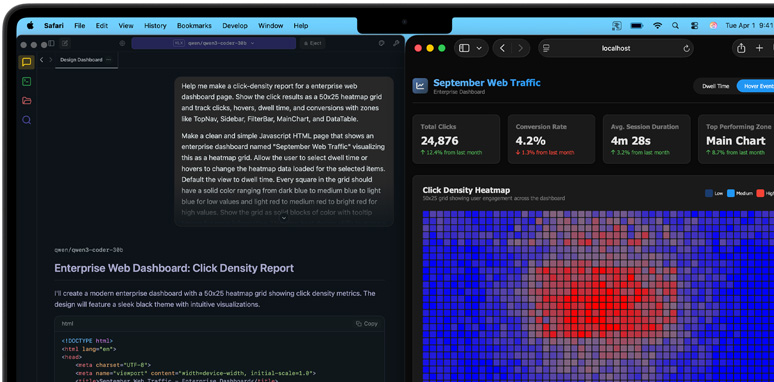
Task: Expand the Safari sidebar options chevron
Action: pyautogui.click(x=479, y=48)
